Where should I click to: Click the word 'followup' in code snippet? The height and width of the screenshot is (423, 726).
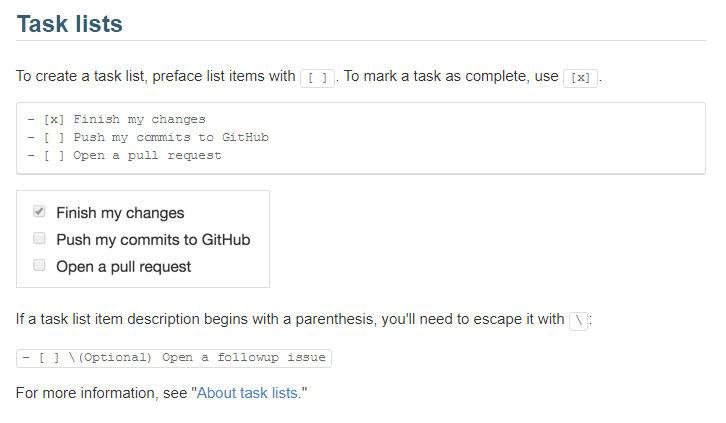(x=248, y=358)
